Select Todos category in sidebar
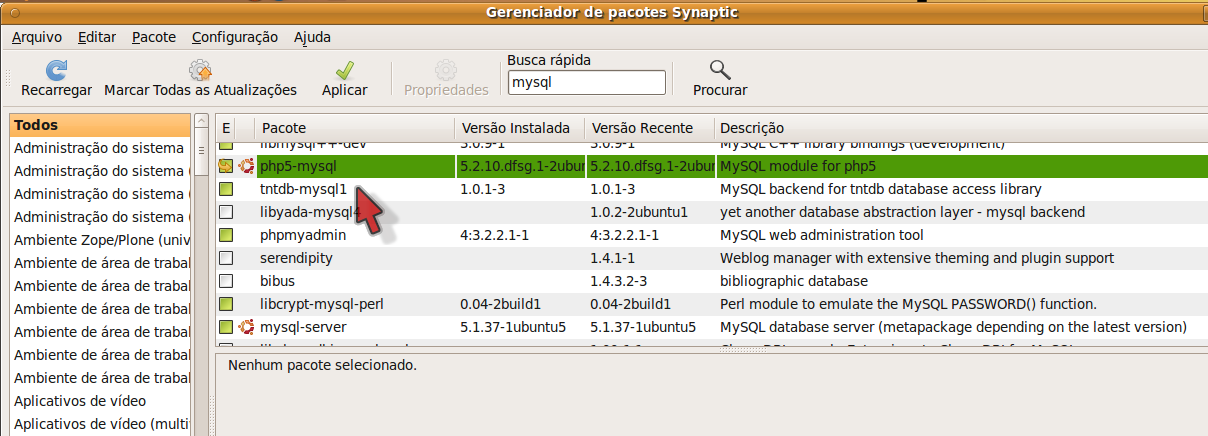This screenshot has height=436, width=1208. click(100, 125)
